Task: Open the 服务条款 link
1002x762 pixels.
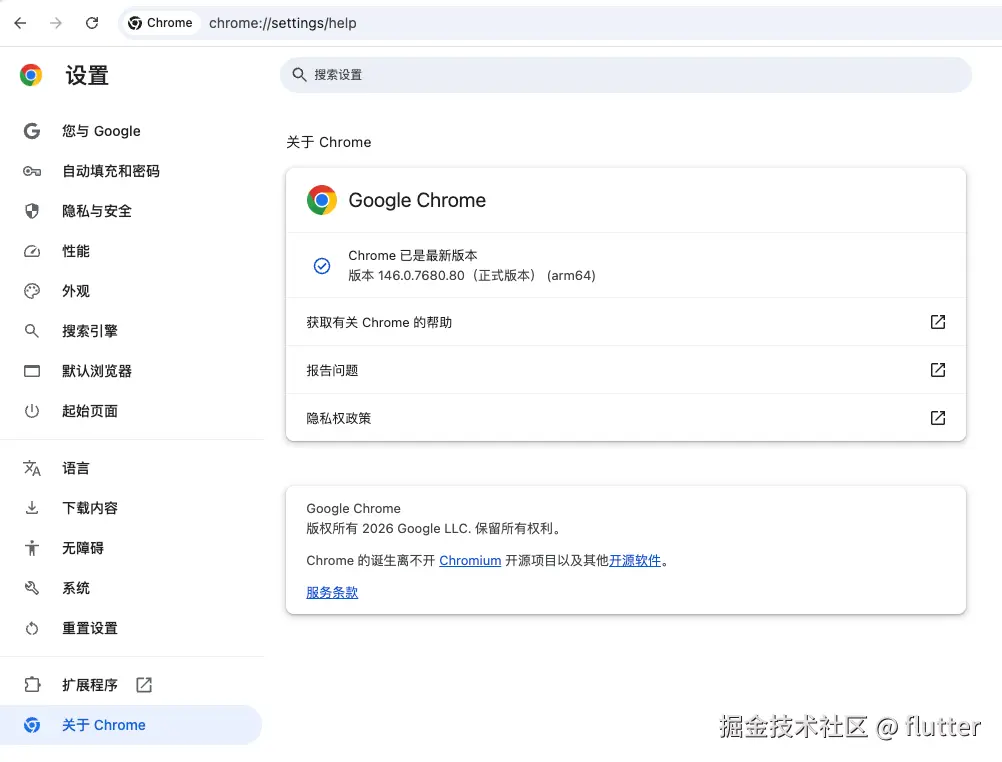Action: click(331, 592)
